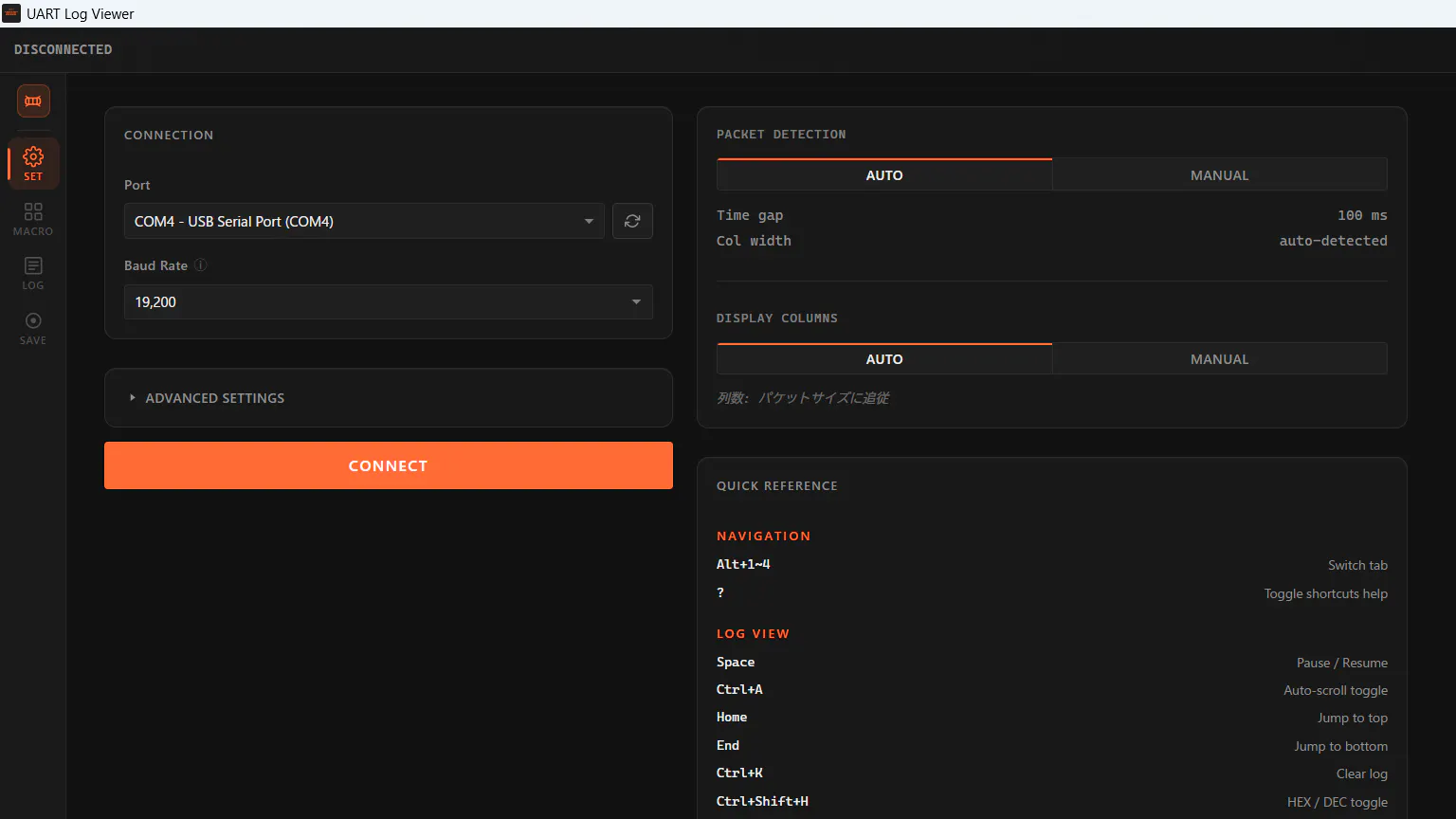Viewport: 1456px width, 819px height.
Task: Select MANUAL under Packet Detection
Action: coord(1220,174)
